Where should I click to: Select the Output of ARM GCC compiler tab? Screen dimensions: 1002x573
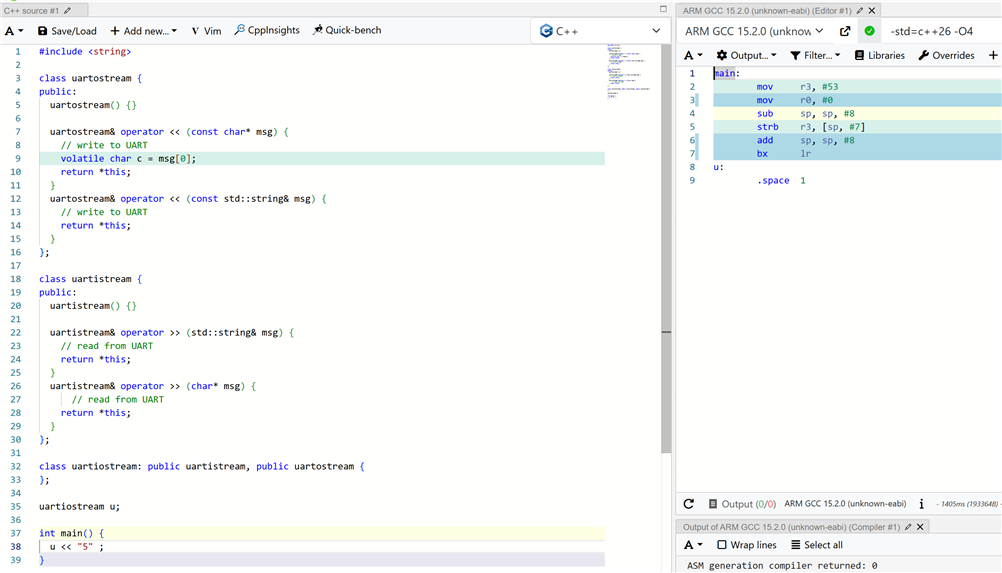pyautogui.click(x=790, y=526)
